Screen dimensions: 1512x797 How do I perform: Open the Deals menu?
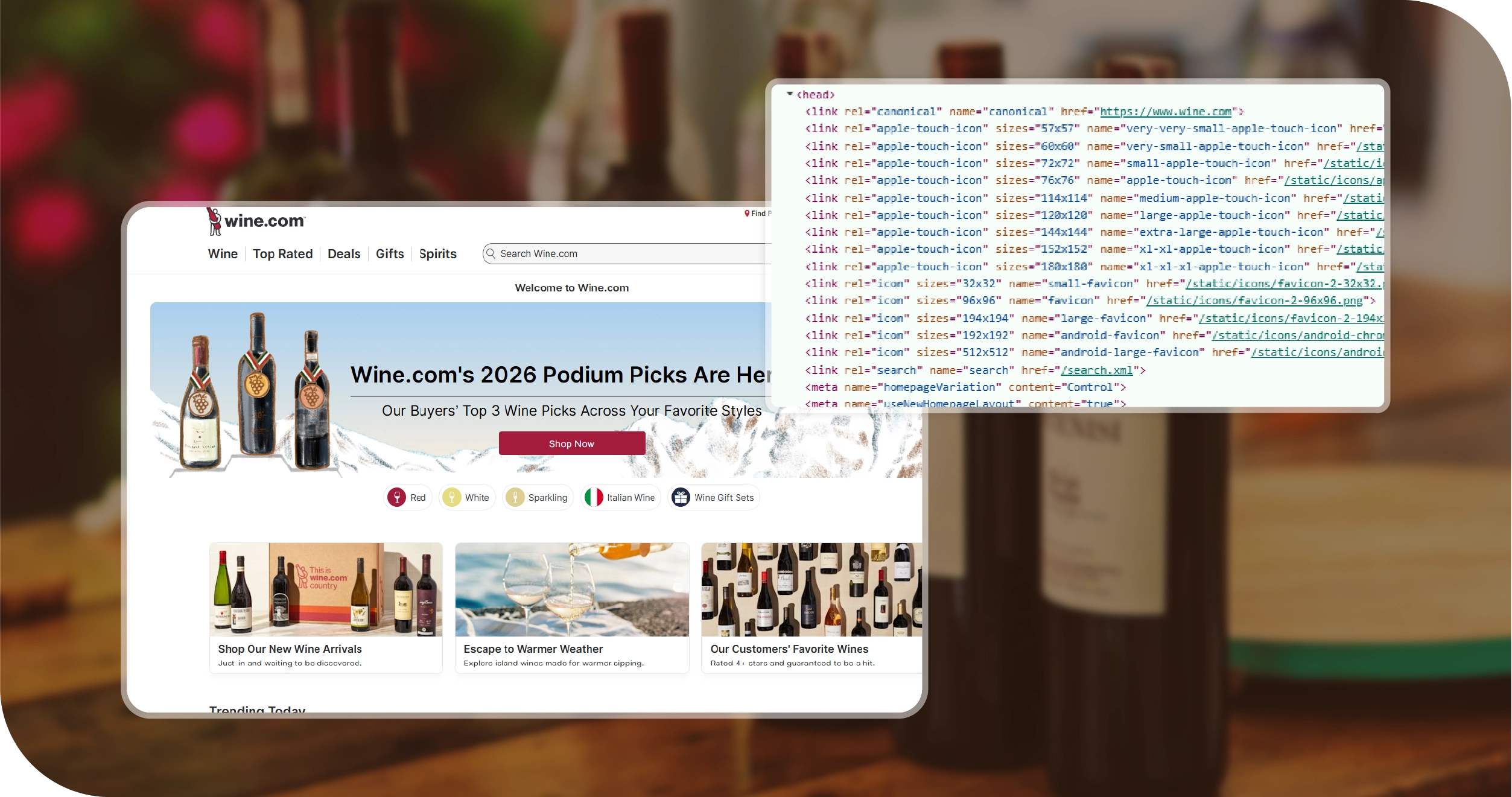point(344,254)
